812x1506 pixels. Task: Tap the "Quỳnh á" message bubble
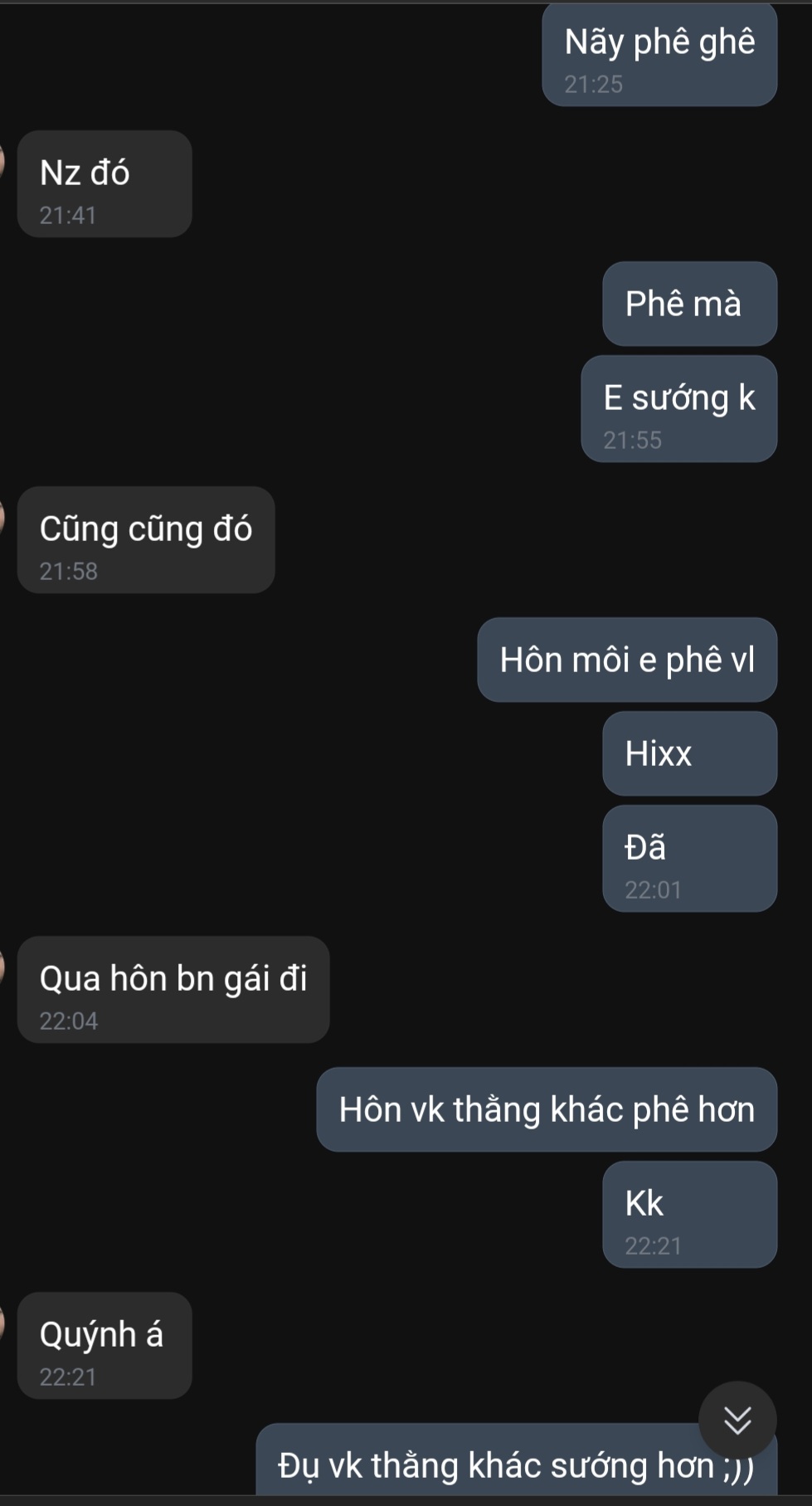(105, 1346)
